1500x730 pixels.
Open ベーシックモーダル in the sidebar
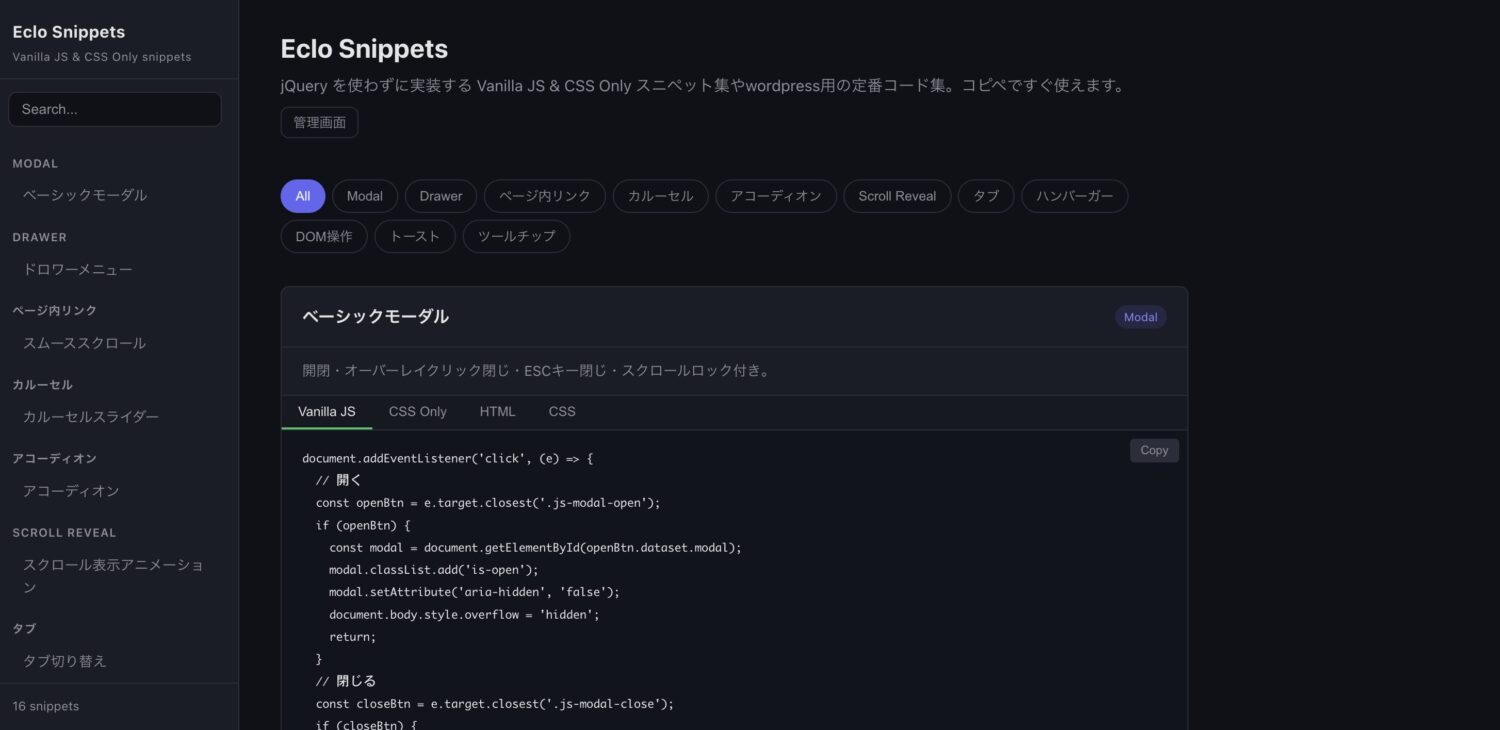pos(85,195)
